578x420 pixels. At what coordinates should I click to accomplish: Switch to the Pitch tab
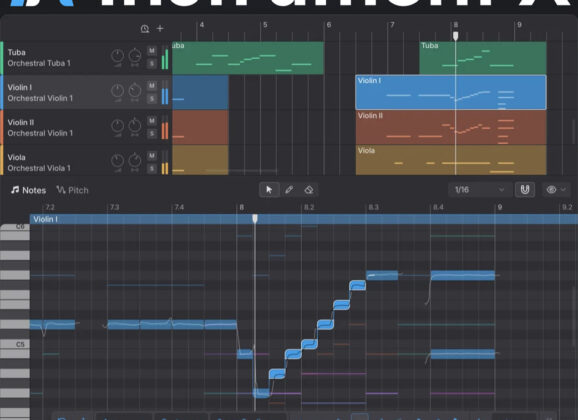(72, 190)
